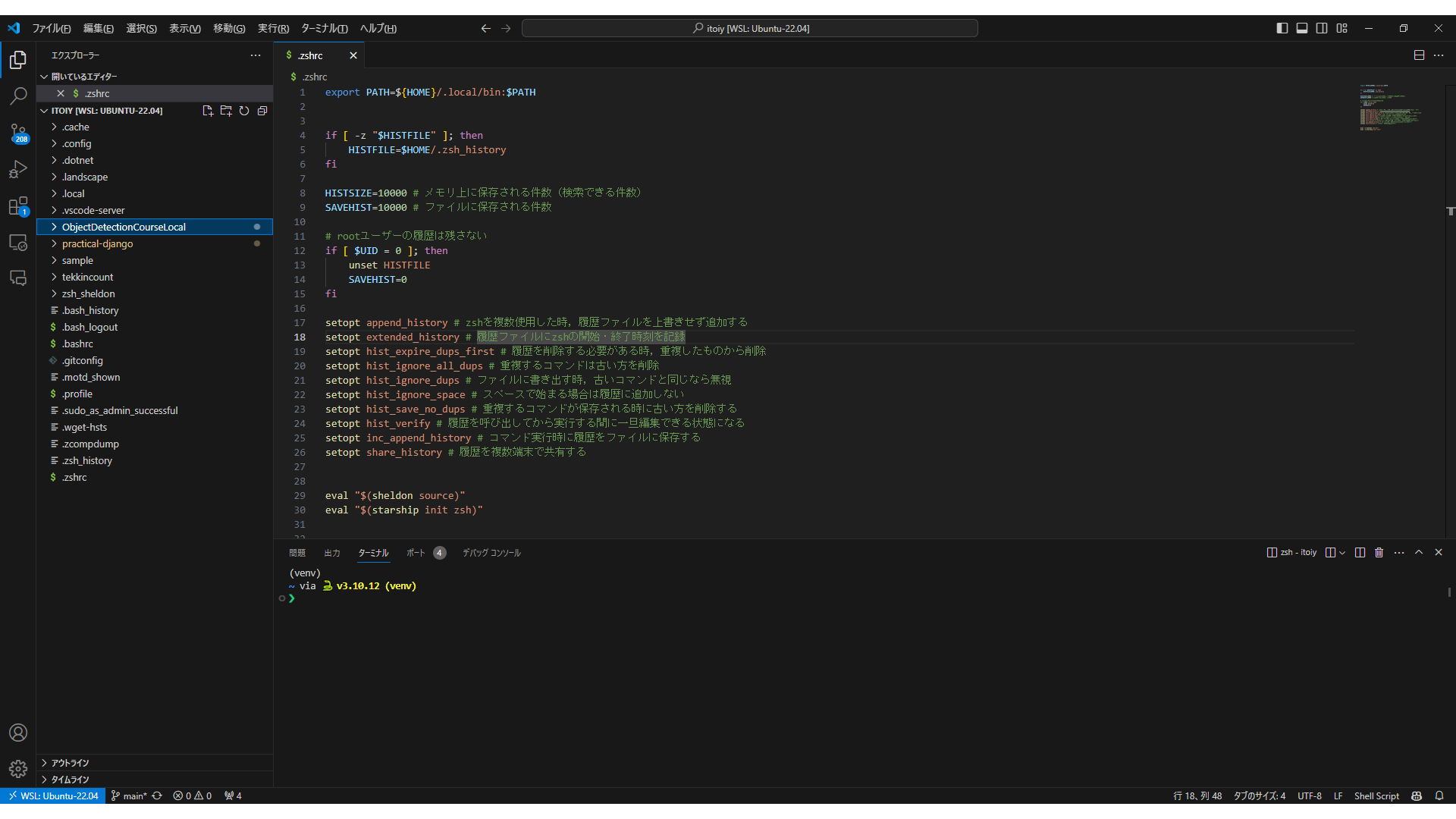Viewport: 1456px width, 819px height.
Task: Toggle bottom panel visibility
Action: coord(1302,29)
